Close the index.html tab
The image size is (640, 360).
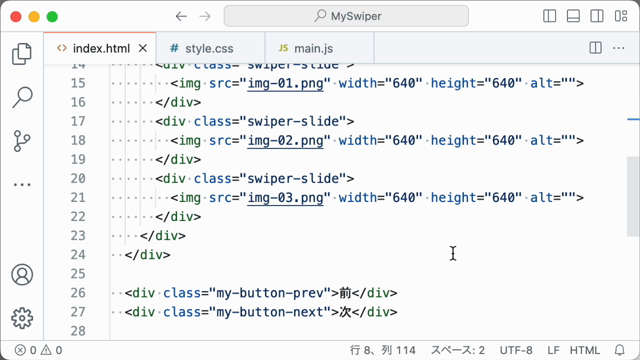point(142,48)
